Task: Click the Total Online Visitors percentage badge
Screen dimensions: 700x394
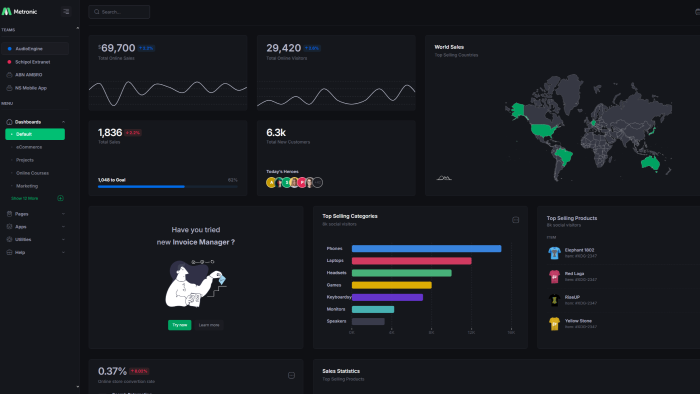Action: tap(312, 48)
